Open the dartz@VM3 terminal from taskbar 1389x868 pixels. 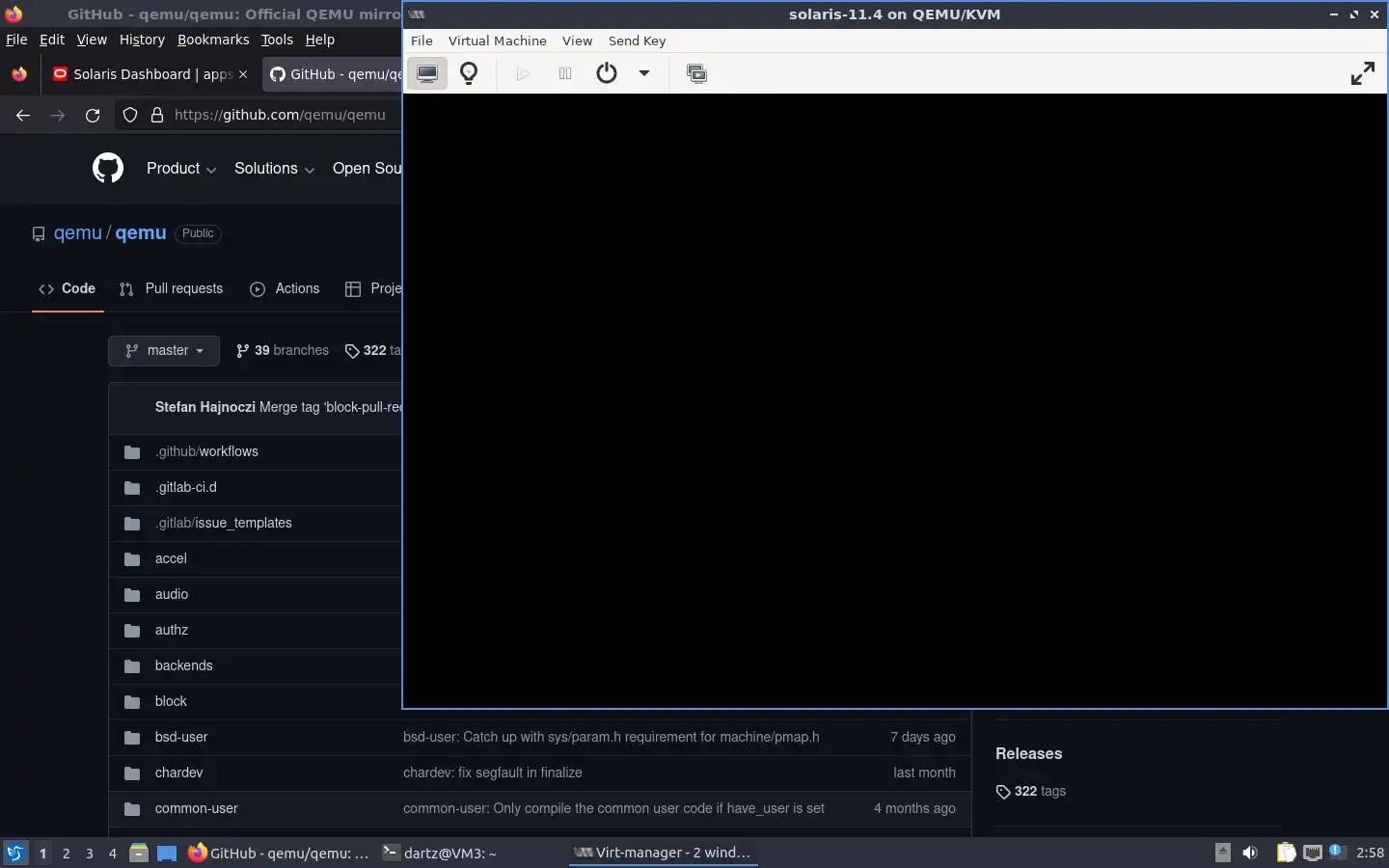tap(440, 853)
